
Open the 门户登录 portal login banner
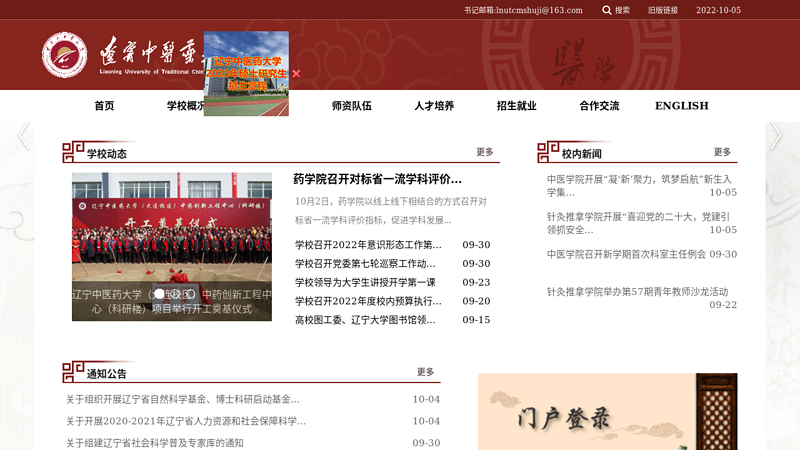[607, 411]
